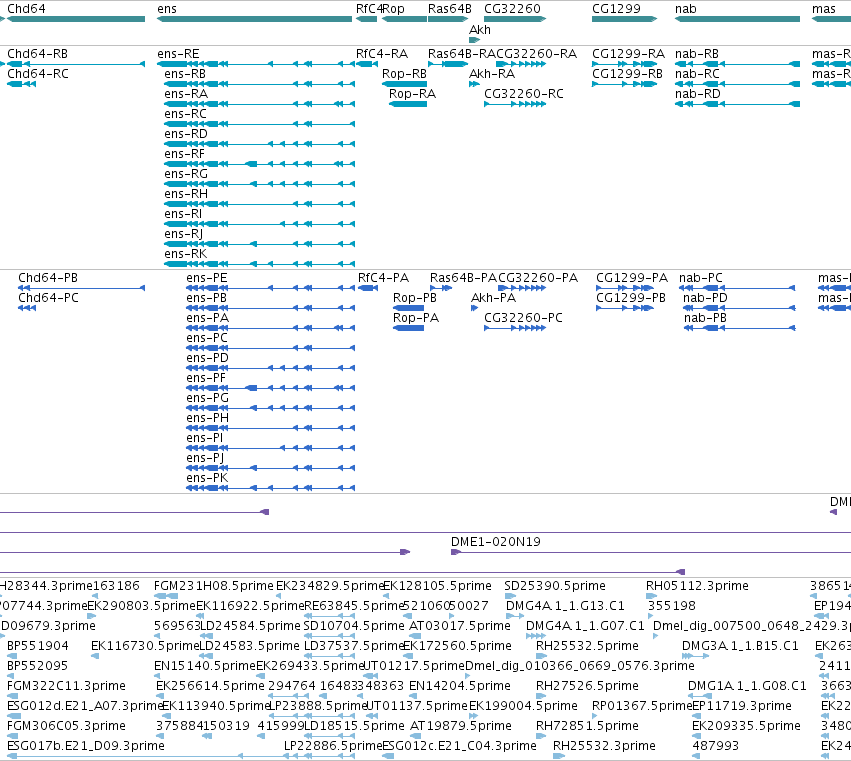Screen dimensions: 851x761
Task: Click the LP22886.5prime EST label
Action: [x=334, y=746]
